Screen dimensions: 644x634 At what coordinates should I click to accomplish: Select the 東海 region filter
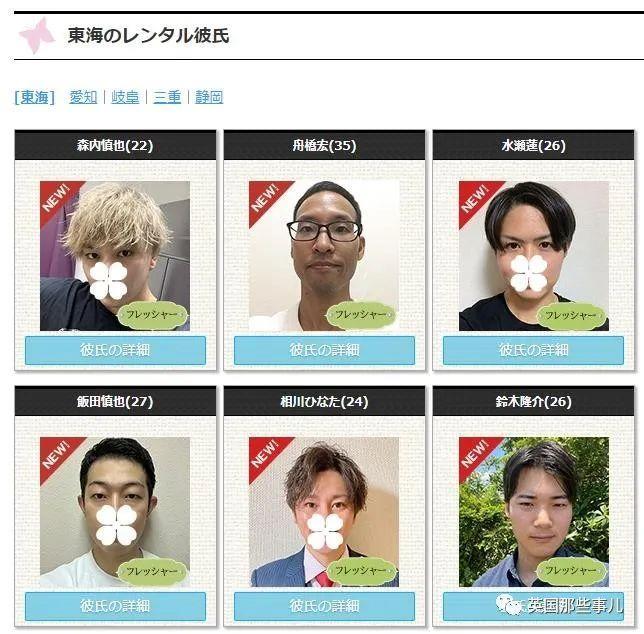point(34,97)
